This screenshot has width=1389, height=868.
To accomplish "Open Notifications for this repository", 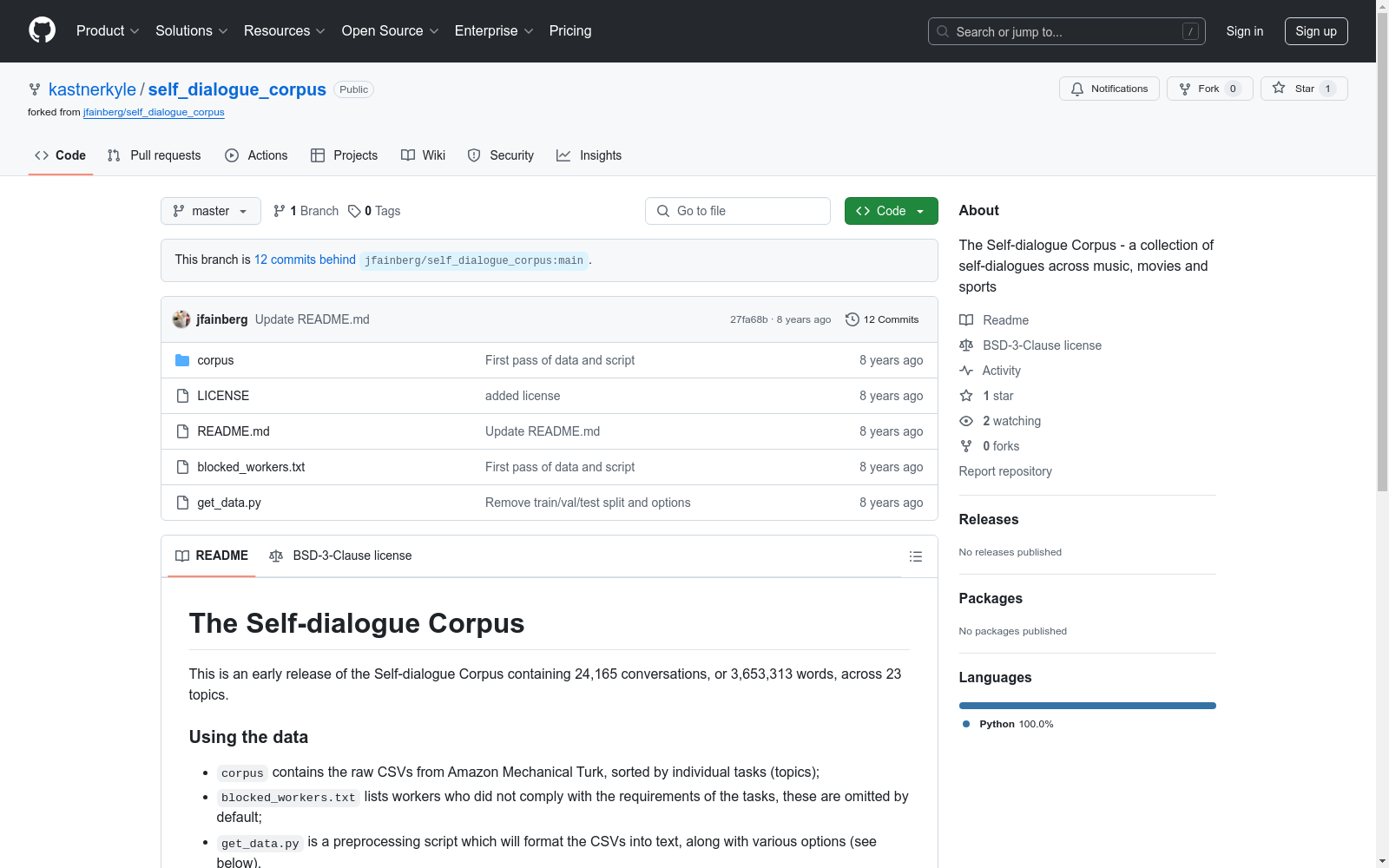I will (1109, 89).
